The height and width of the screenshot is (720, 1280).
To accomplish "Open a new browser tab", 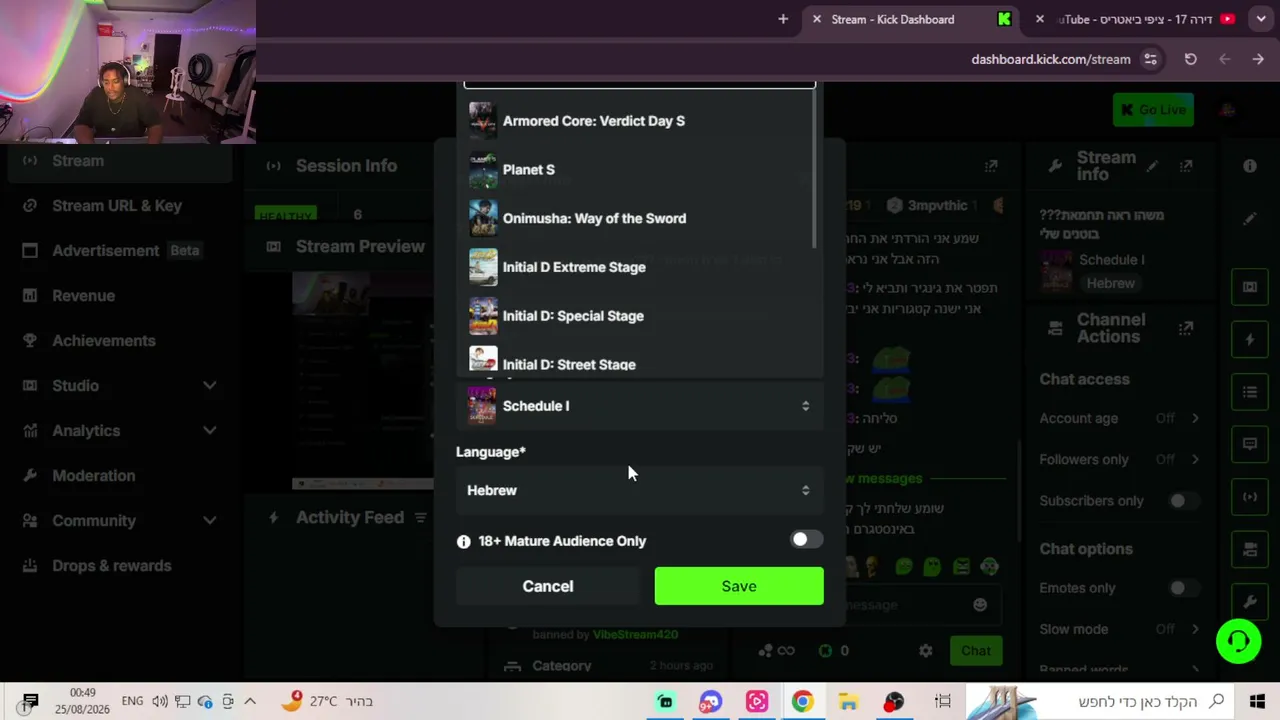I will point(783,19).
